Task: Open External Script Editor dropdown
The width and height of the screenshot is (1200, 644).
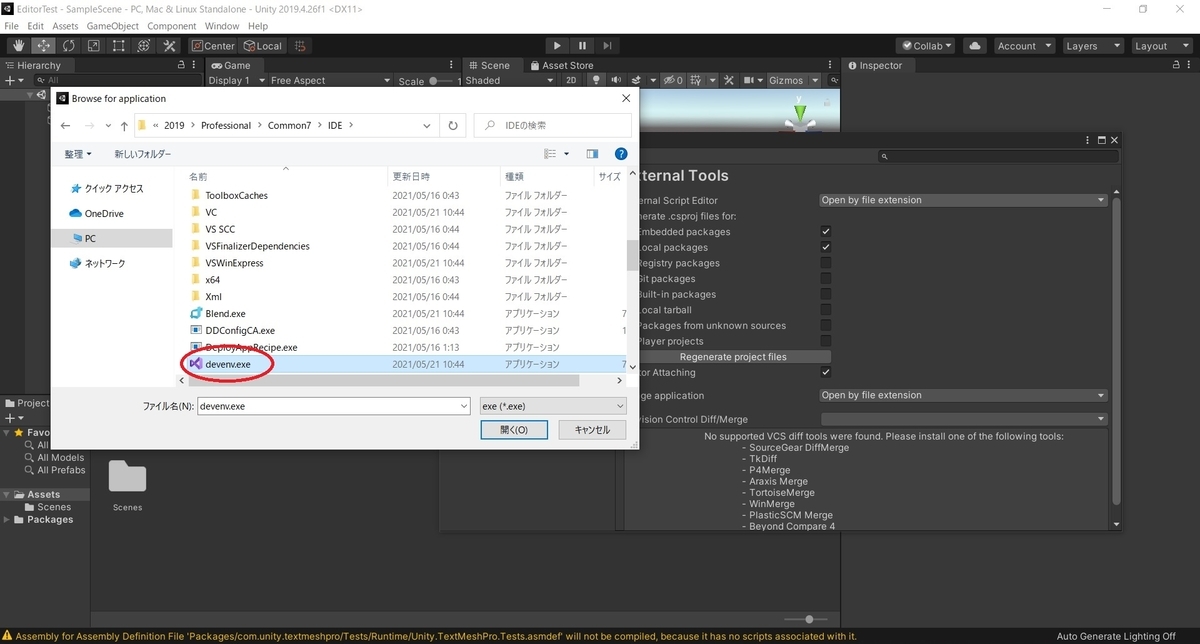Action: coord(963,200)
